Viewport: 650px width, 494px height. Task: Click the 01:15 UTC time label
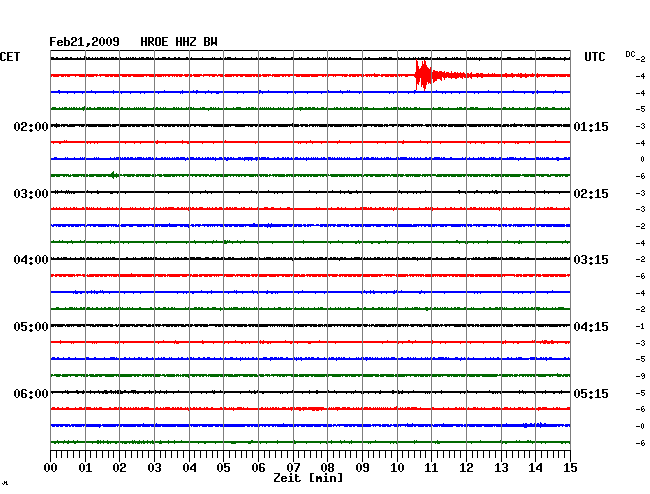pos(591,126)
